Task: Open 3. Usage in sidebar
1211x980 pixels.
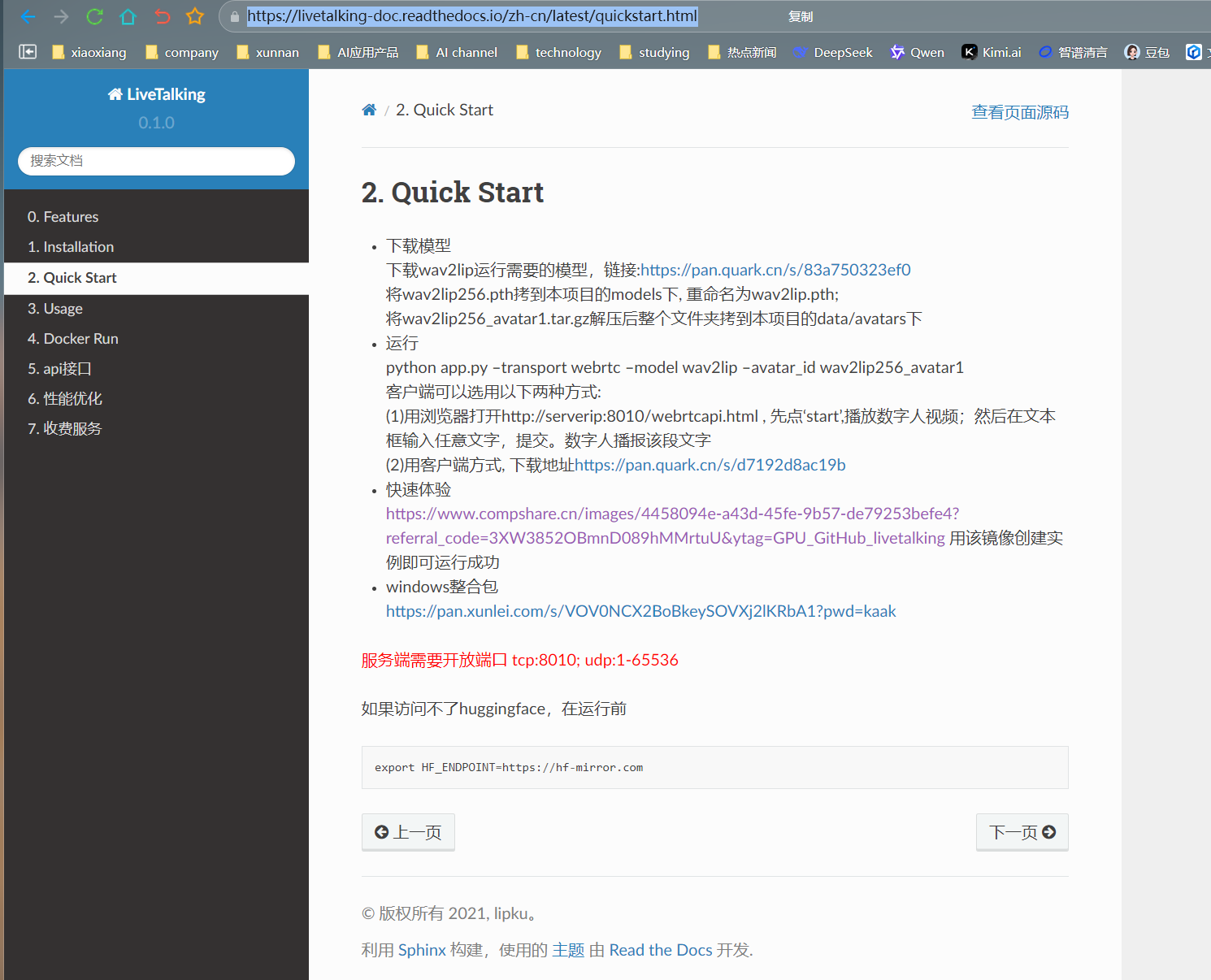Action: coord(156,309)
